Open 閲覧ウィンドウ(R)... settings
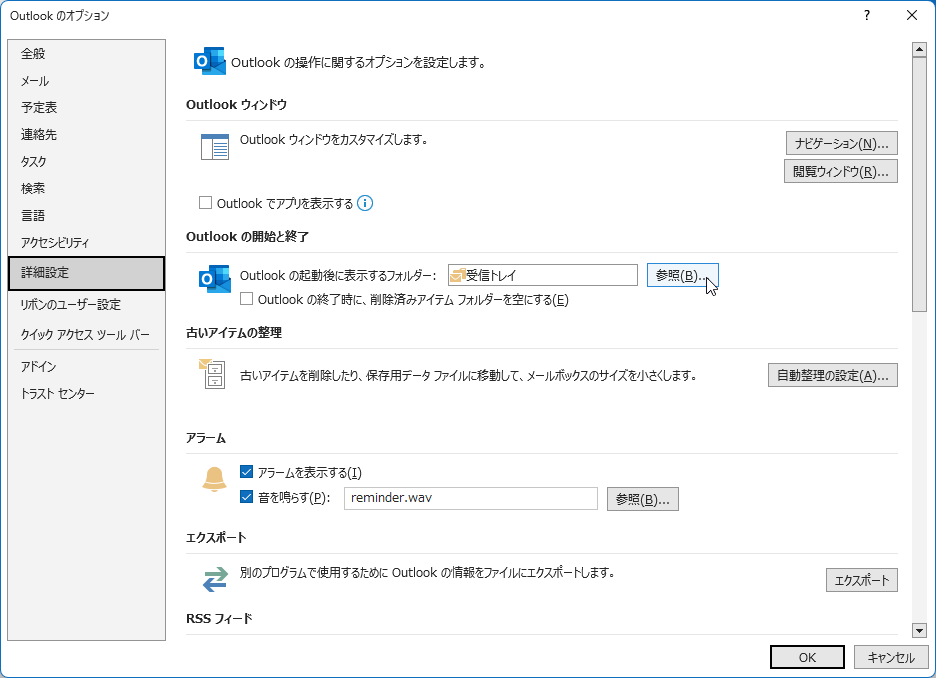This screenshot has width=936, height=678. tap(840, 171)
